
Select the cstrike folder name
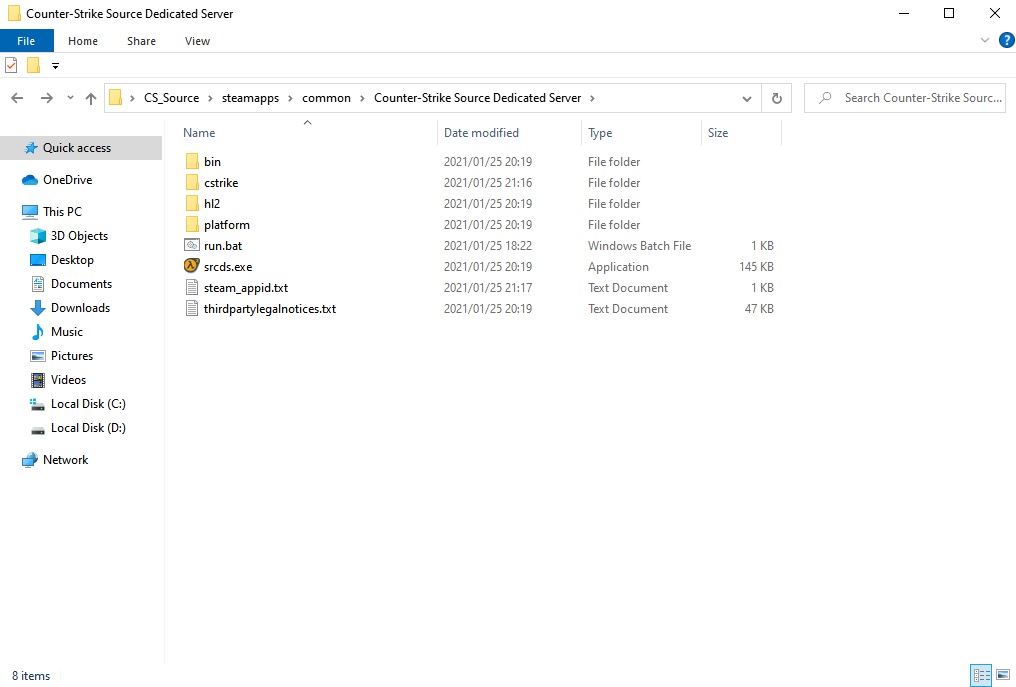click(x=221, y=183)
